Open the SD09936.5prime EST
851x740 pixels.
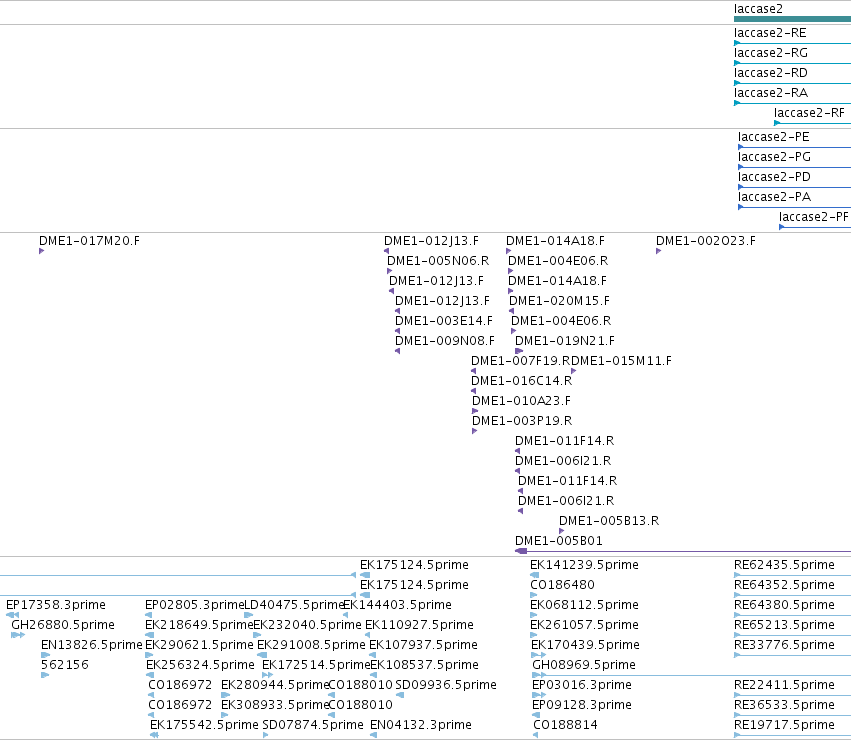446,685
